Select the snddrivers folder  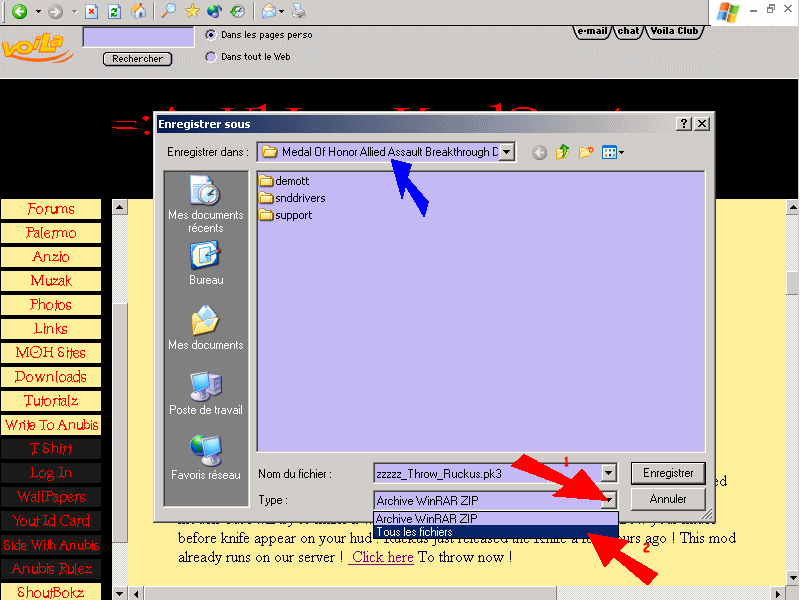(x=292, y=198)
